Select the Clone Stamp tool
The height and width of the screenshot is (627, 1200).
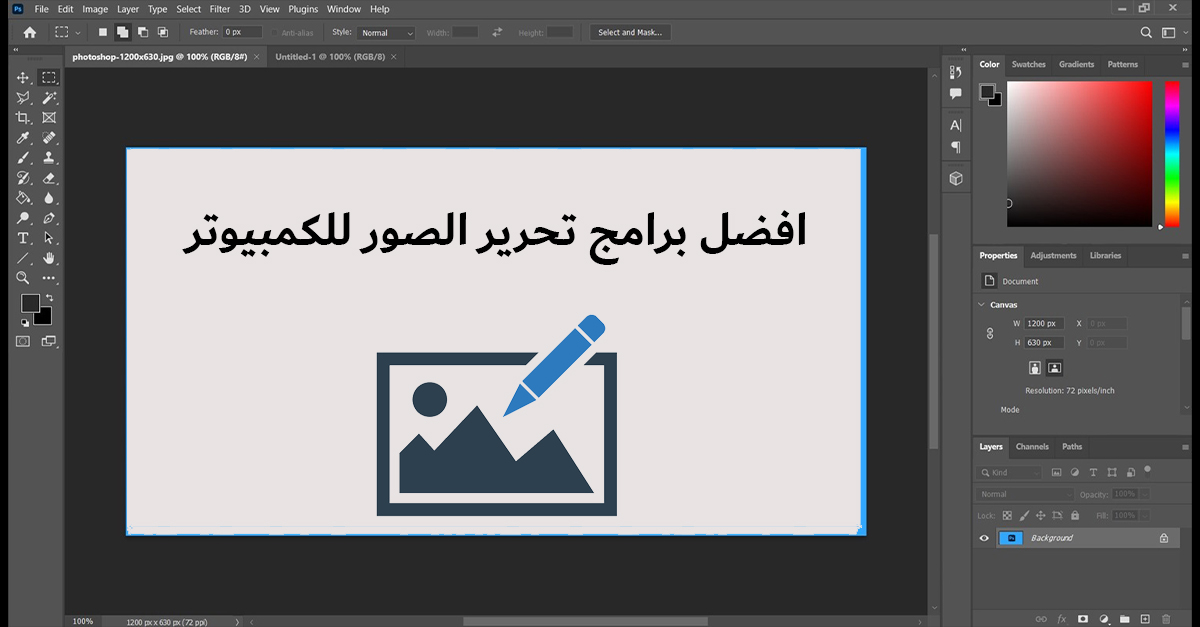pyautogui.click(x=49, y=158)
